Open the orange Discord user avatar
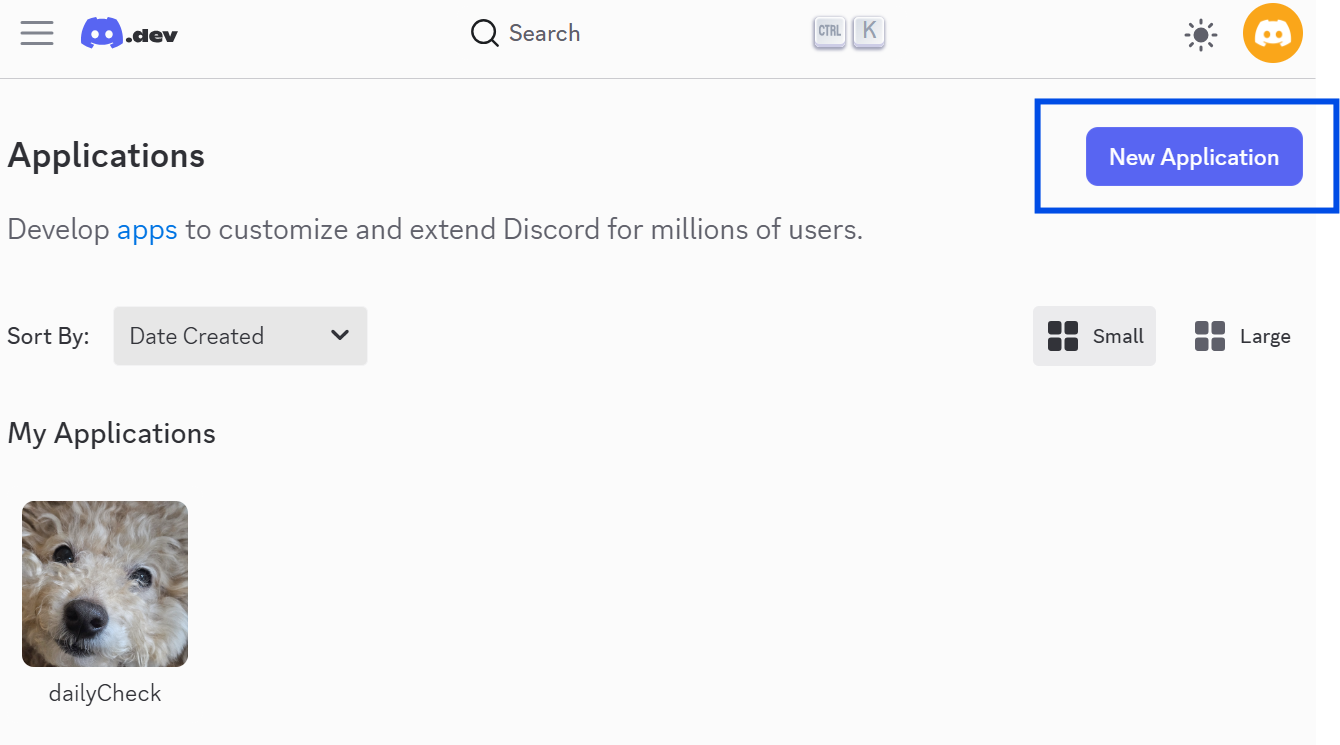Screen dimensions: 1340x745 [x=1272, y=34]
